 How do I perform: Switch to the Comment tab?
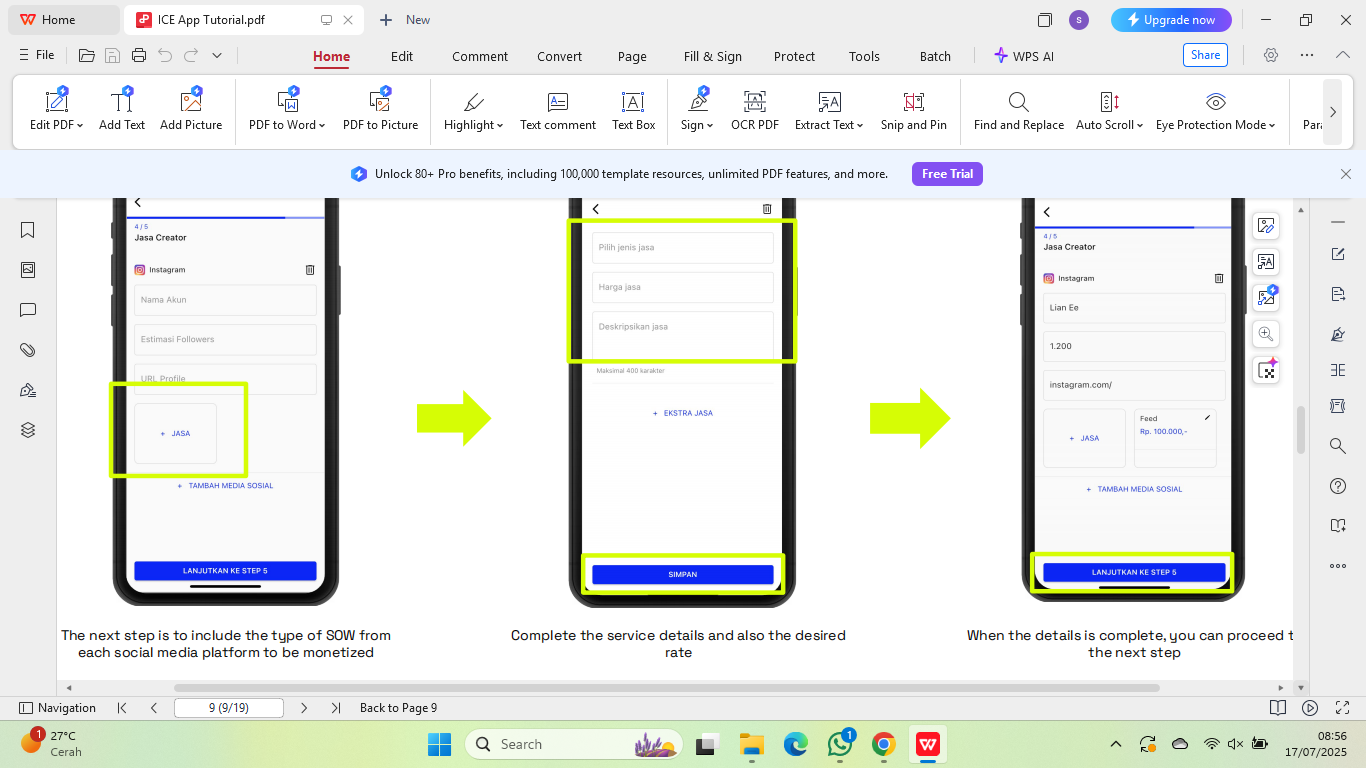click(479, 56)
